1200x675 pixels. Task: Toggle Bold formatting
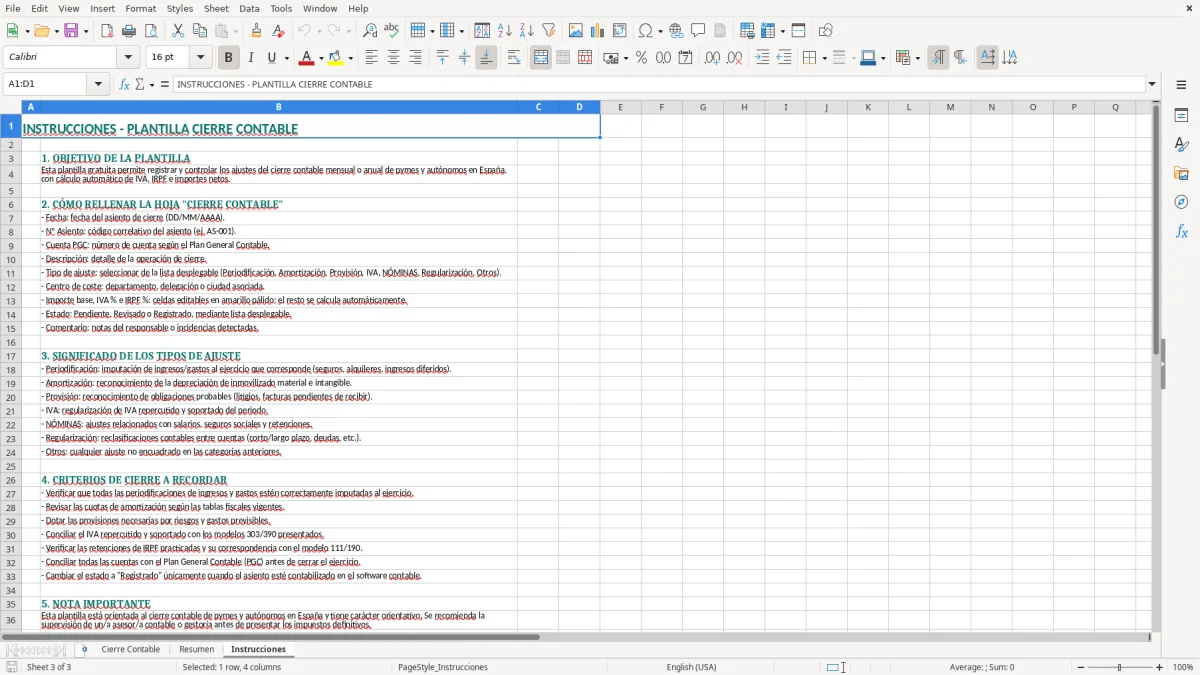(x=229, y=58)
